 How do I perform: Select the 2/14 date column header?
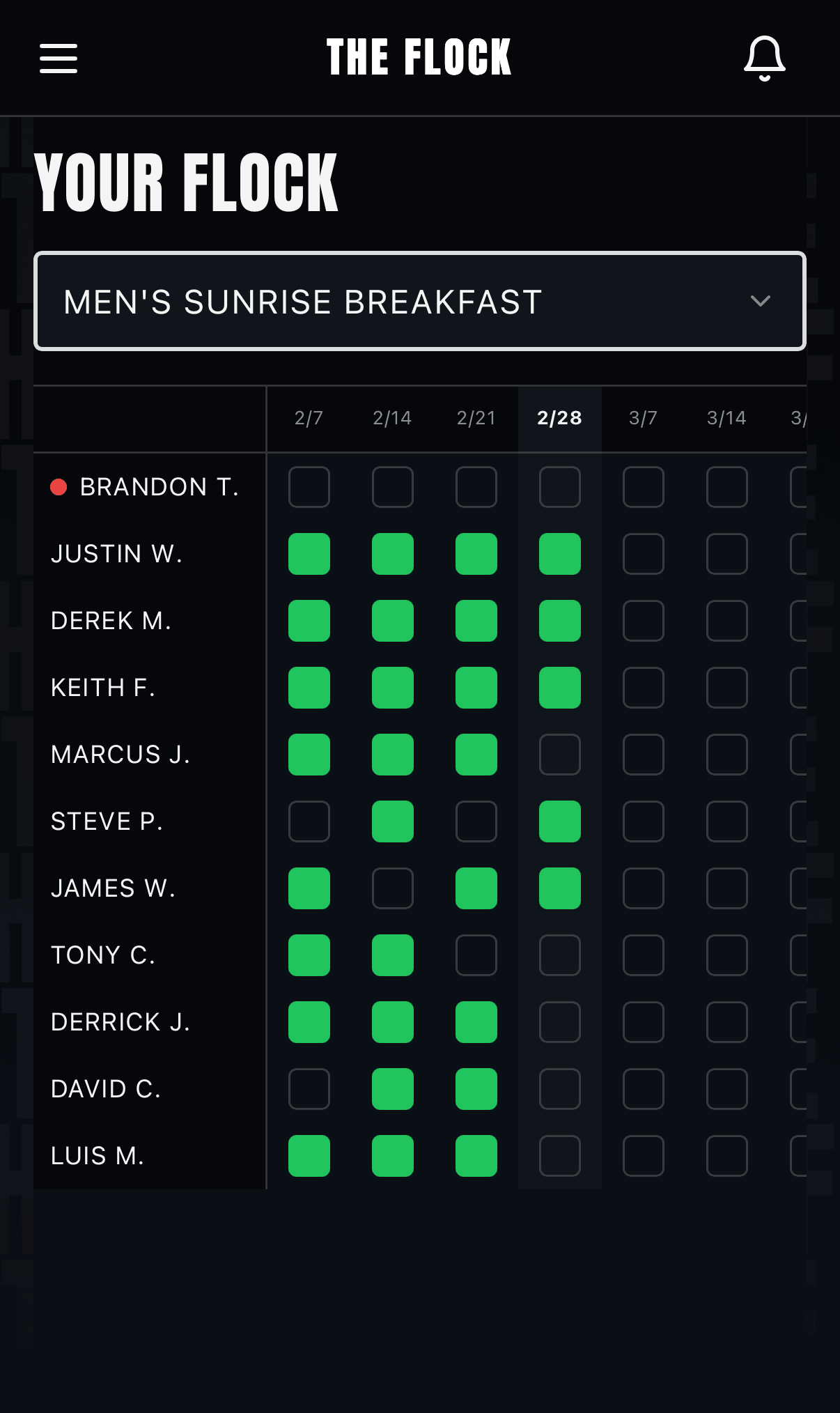pos(392,418)
